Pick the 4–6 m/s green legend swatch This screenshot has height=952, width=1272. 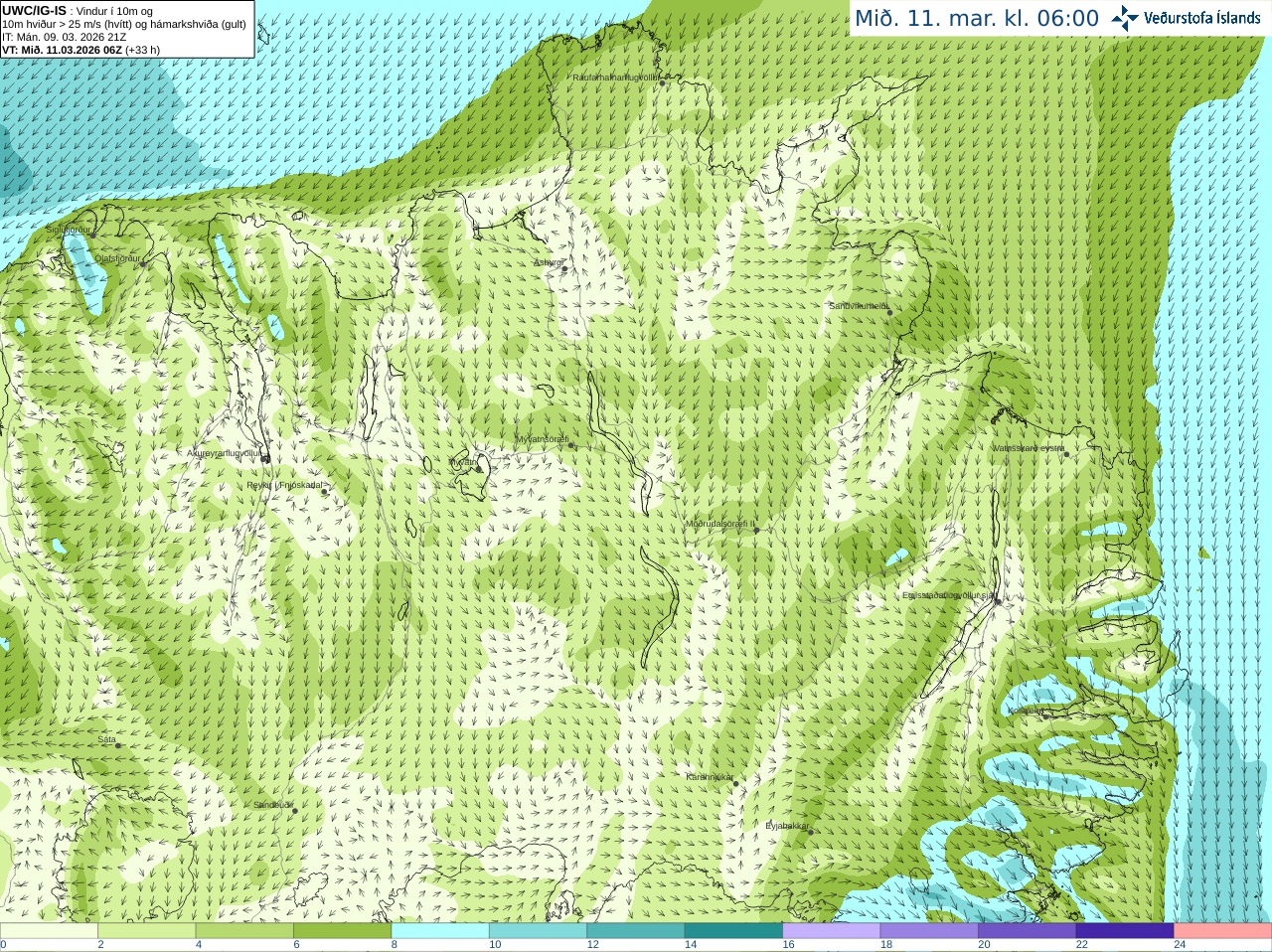pyautogui.click(x=244, y=931)
